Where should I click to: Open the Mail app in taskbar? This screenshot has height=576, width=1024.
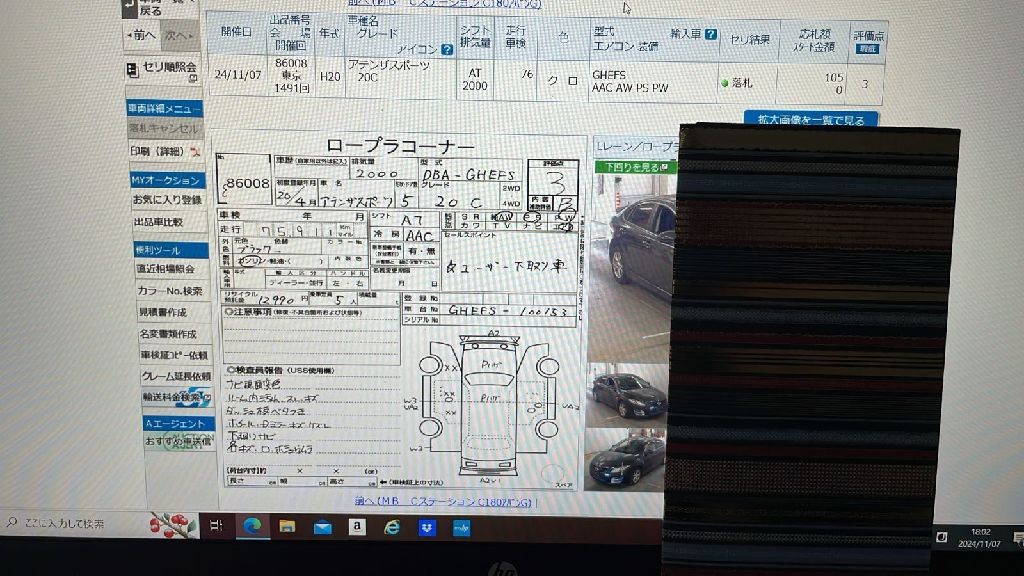(x=322, y=527)
